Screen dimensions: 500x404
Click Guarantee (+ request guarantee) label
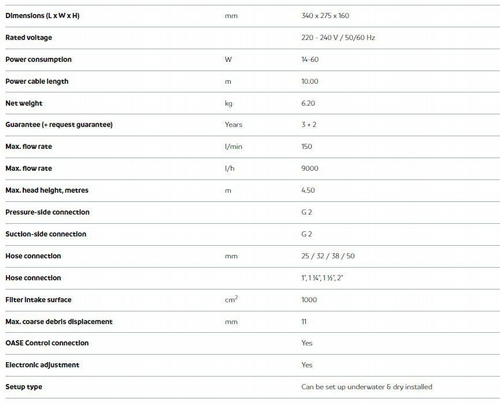(x=59, y=125)
